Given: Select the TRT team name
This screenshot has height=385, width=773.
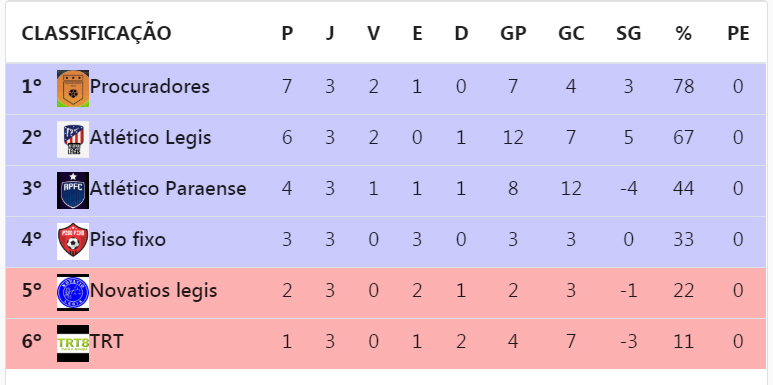Looking at the screenshot, I should click(x=106, y=342).
